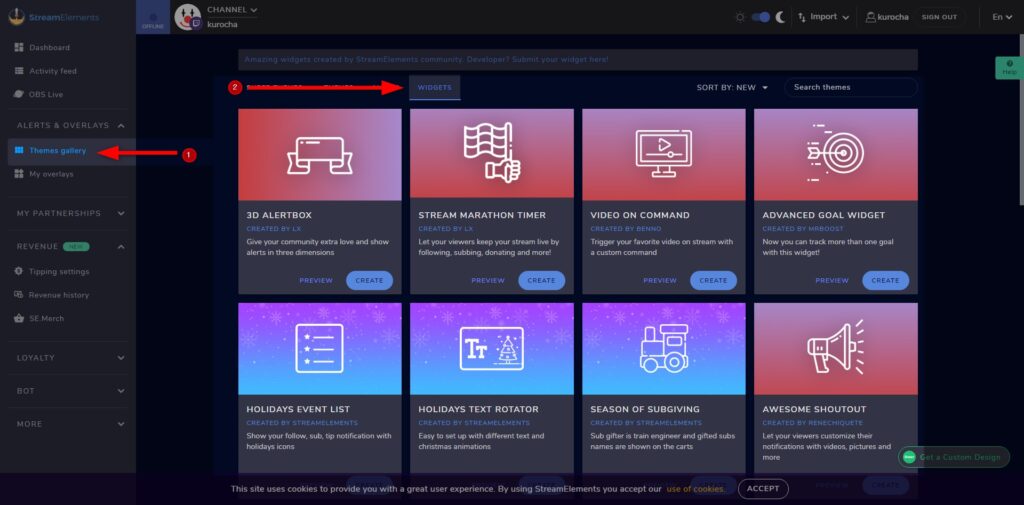Click CREATED BY MRBOOST text

tap(802, 229)
